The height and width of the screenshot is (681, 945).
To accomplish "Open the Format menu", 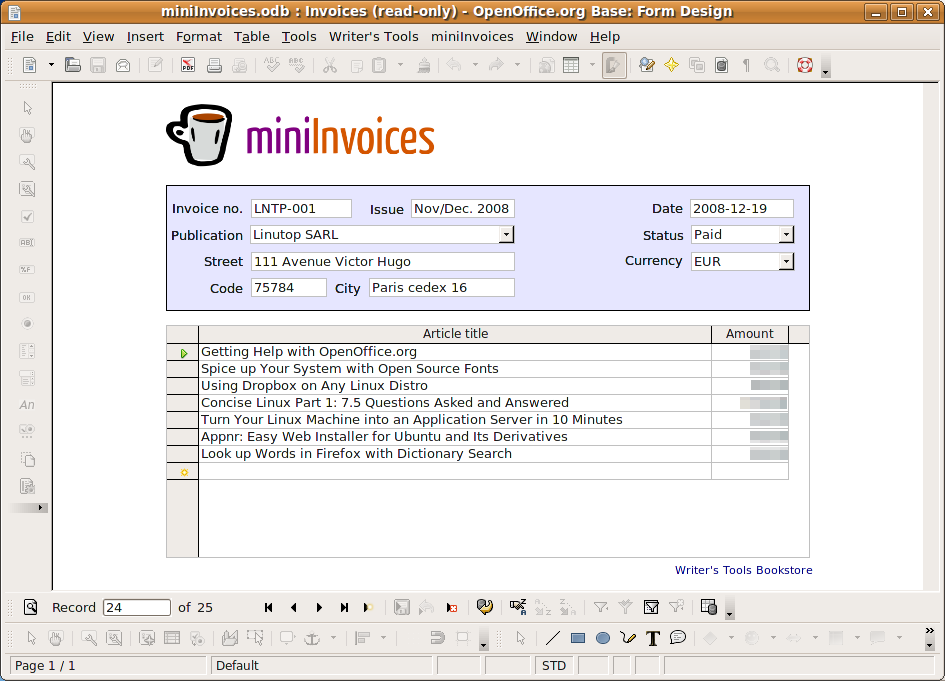I will [x=199, y=37].
